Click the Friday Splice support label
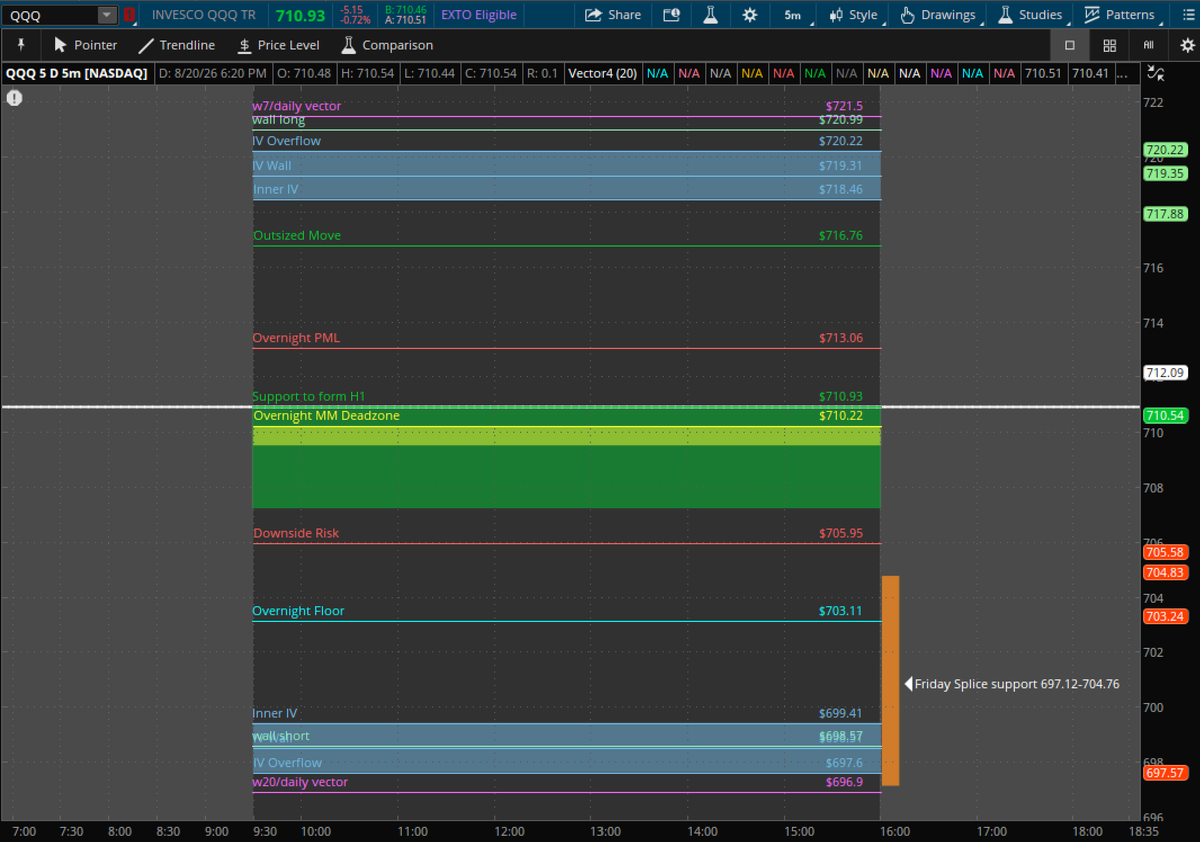Viewport: 1200px width, 842px height. pyautogui.click(x=1017, y=684)
